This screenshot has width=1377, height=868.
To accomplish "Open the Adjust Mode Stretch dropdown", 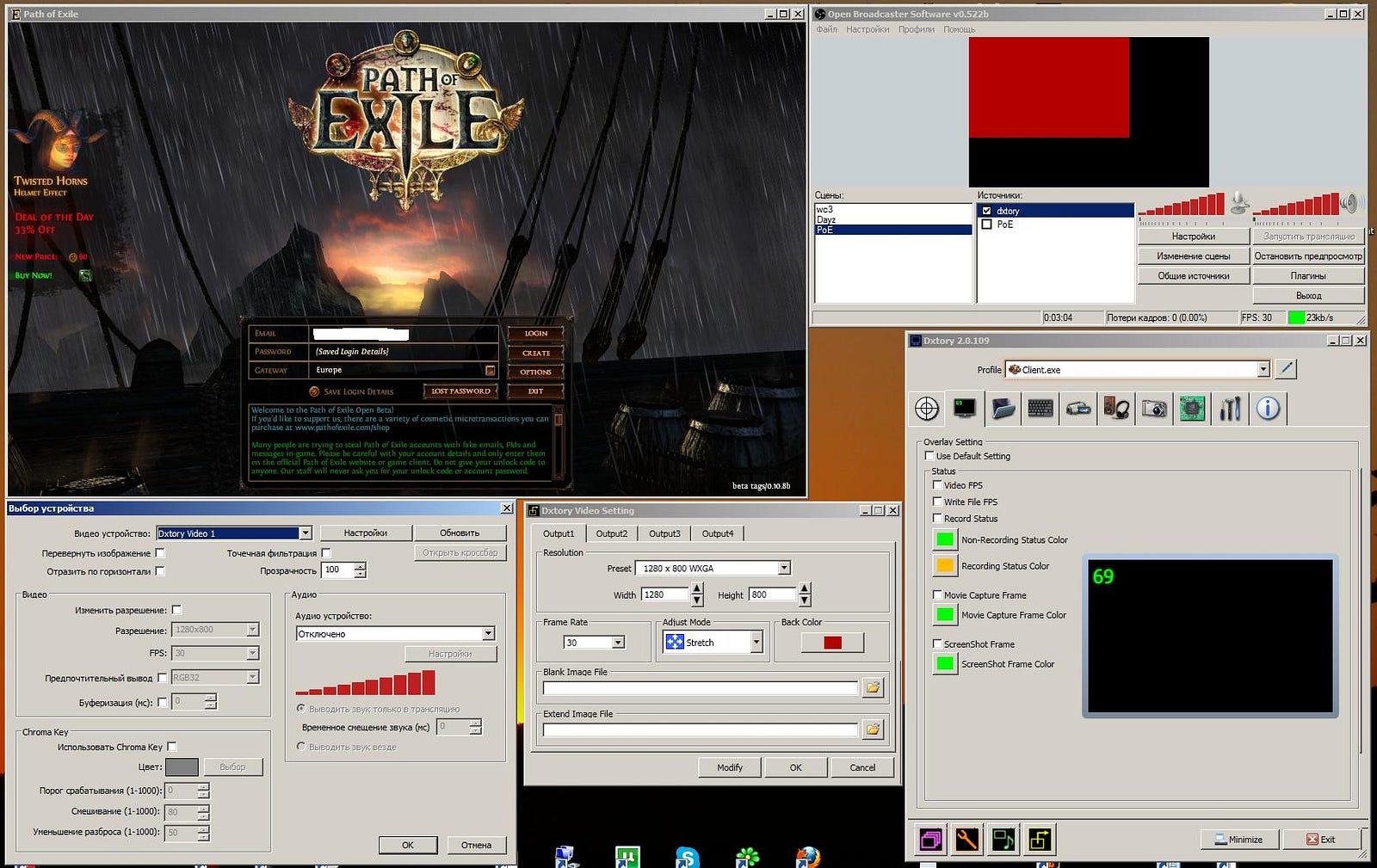I will click(x=756, y=642).
